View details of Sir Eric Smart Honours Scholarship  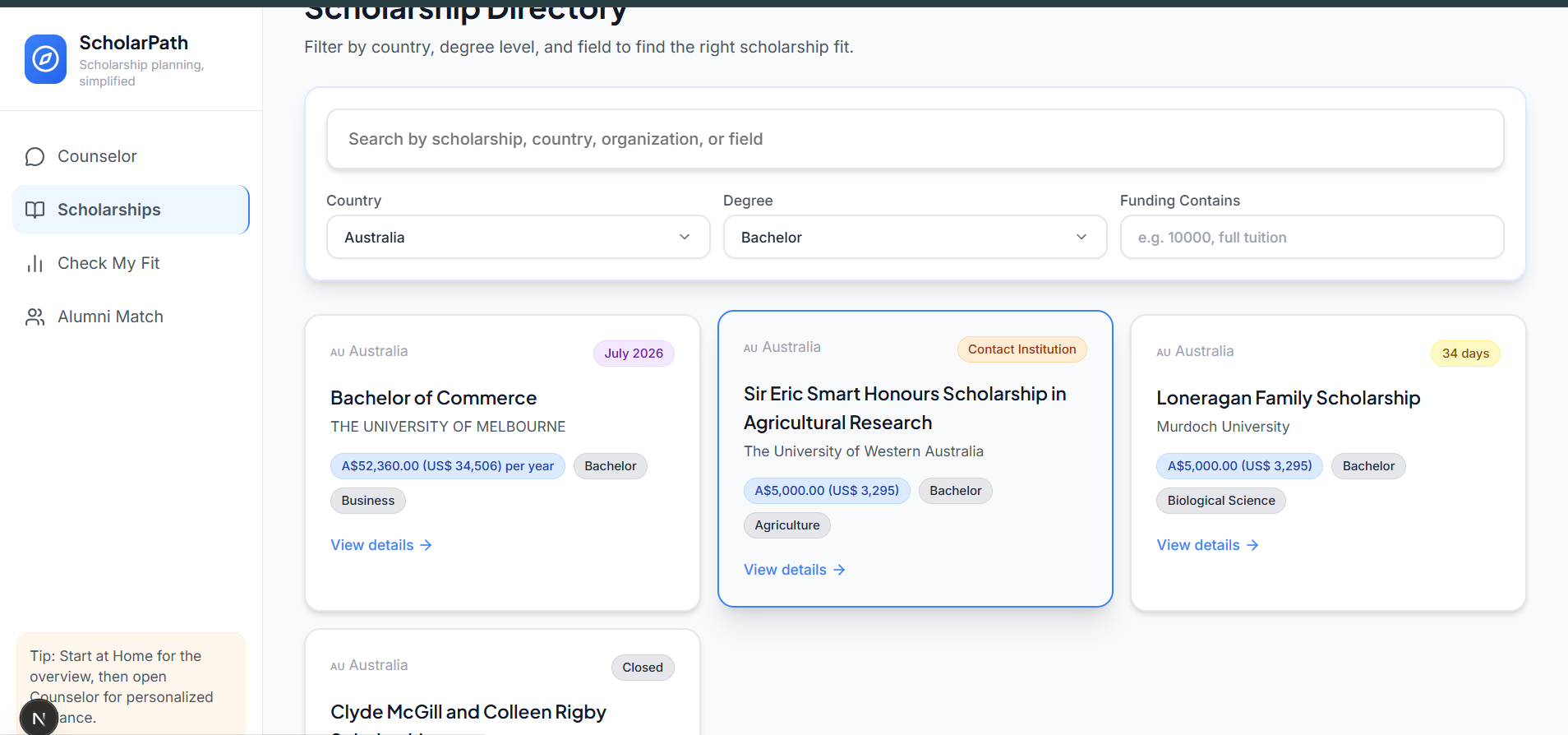pyautogui.click(x=785, y=570)
